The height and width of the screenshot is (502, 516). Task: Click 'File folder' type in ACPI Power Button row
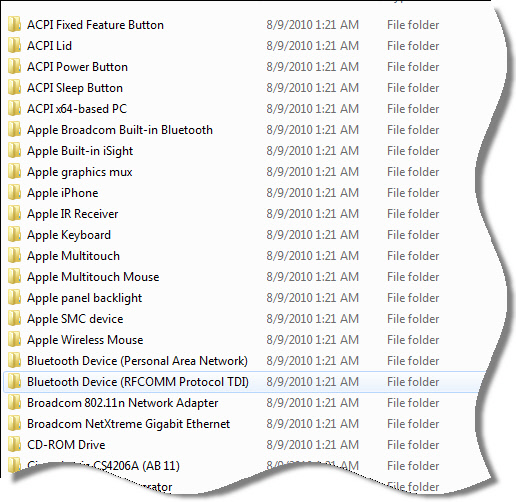pyautogui.click(x=413, y=67)
